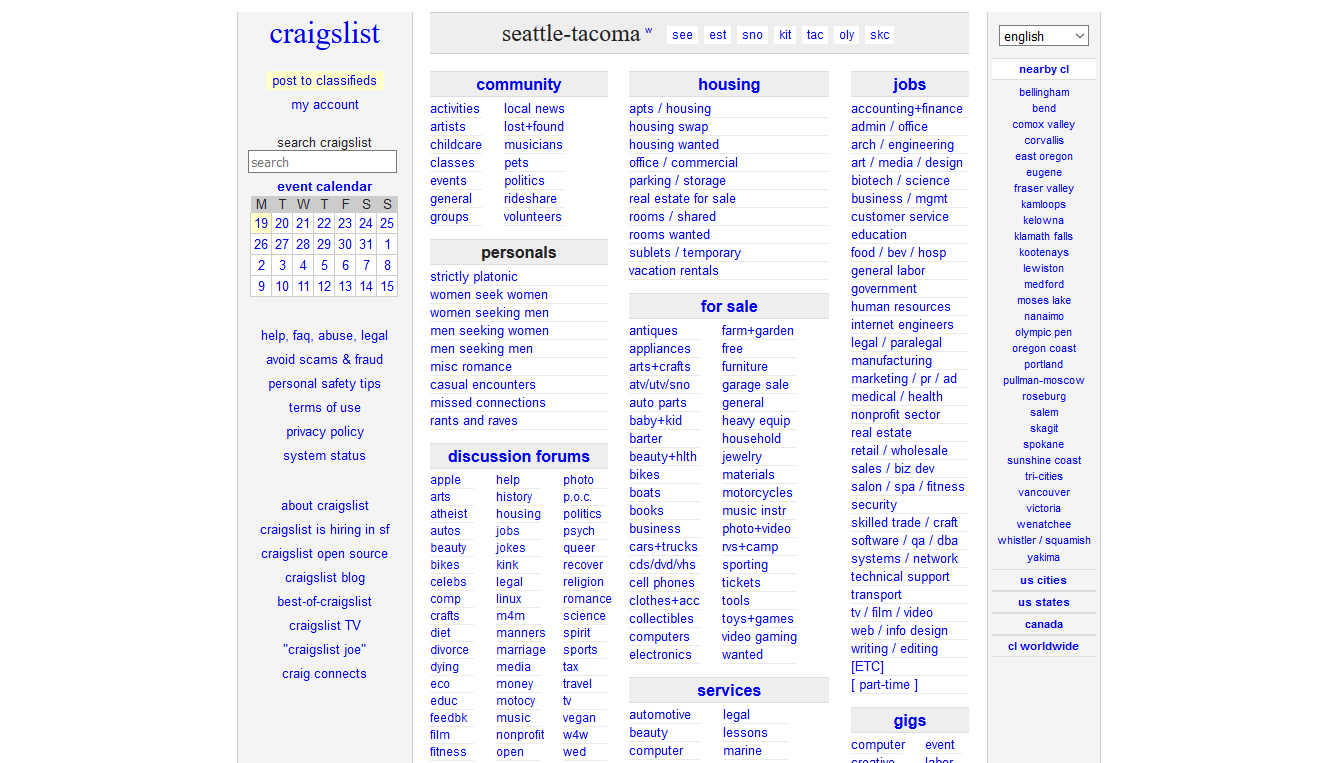This screenshot has width=1339, height=763.
Task: Expand the us states section
Action: coord(1043,602)
